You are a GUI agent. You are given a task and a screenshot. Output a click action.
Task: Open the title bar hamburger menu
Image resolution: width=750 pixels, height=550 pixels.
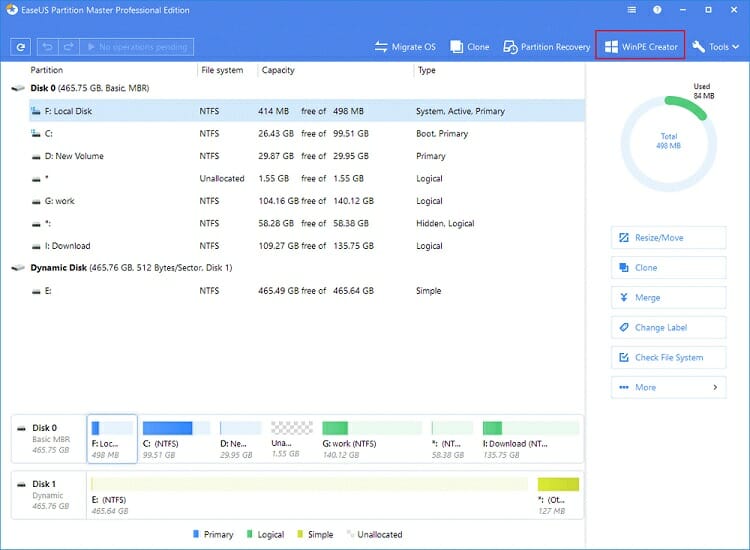(x=632, y=11)
